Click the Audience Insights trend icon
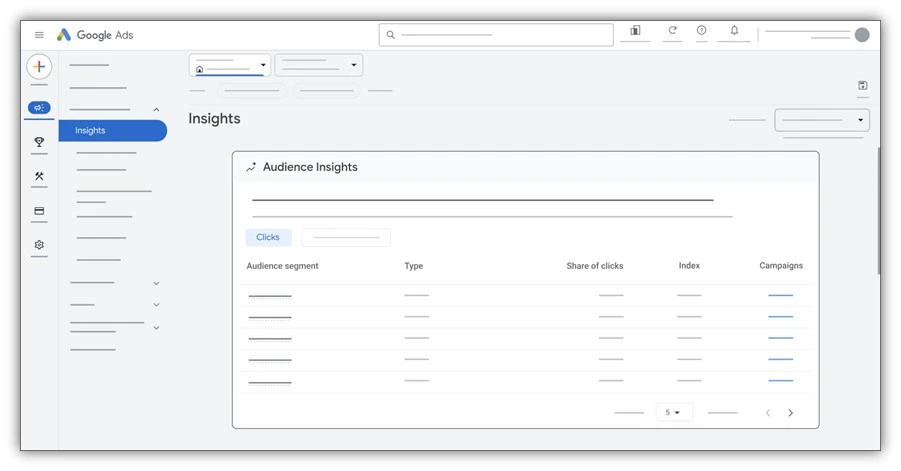Image resolution: width=901 pixels, height=471 pixels. pos(251,167)
